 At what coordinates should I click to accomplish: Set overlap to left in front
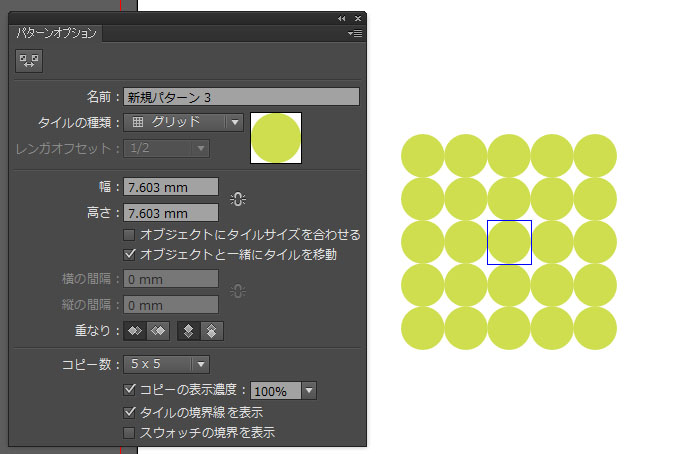pyautogui.click(x=135, y=331)
